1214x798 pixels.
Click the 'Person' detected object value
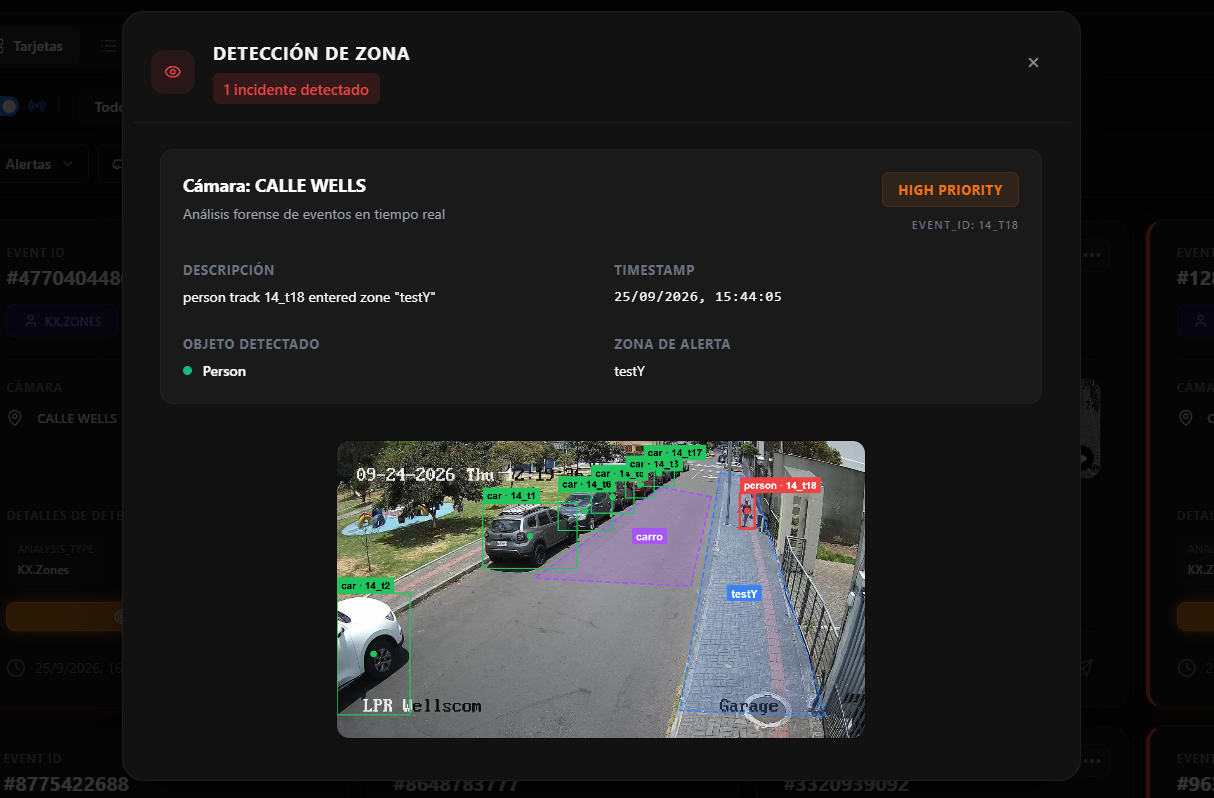point(224,371)
